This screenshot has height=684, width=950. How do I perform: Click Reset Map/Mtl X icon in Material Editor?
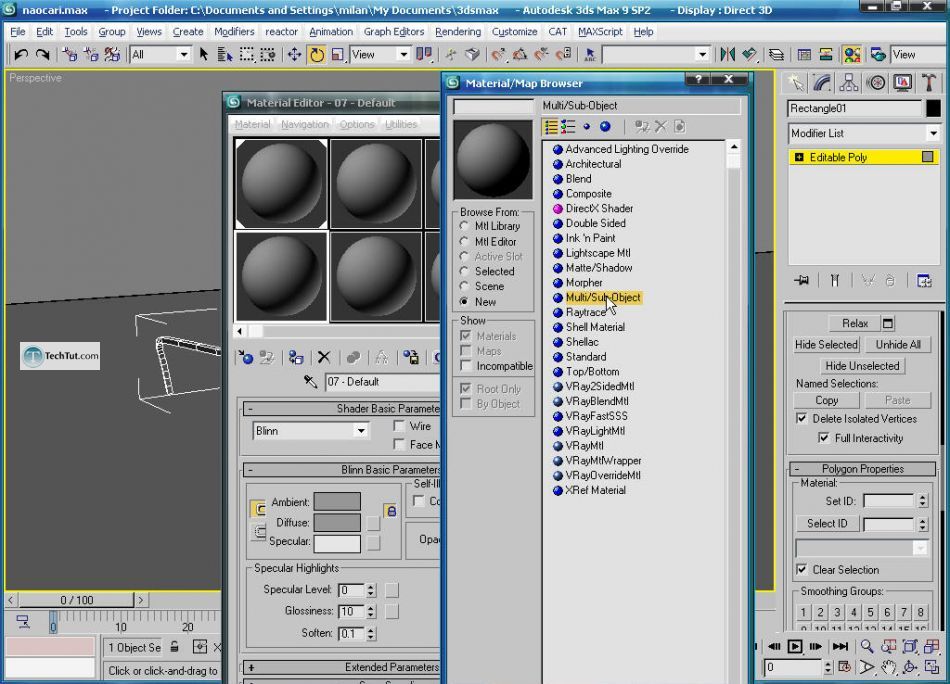pos(324,357)
